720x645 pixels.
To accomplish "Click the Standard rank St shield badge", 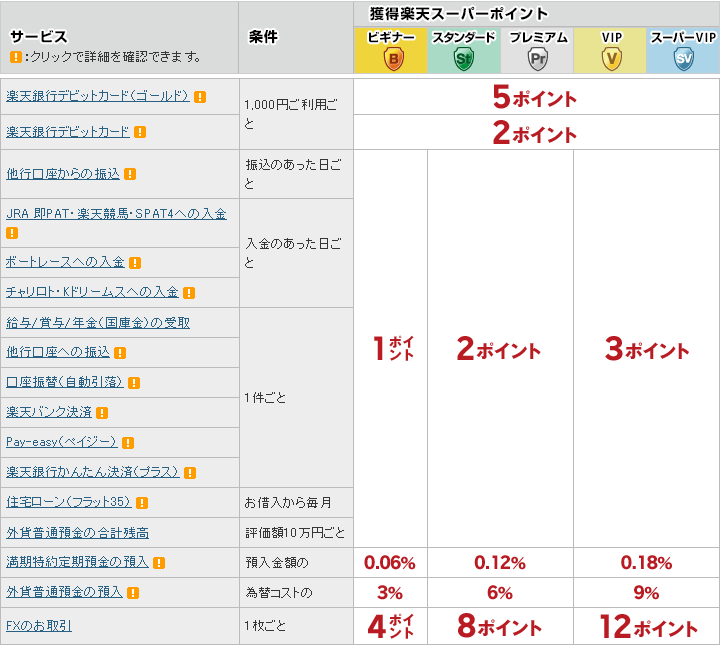I will [x=463, y=59].
